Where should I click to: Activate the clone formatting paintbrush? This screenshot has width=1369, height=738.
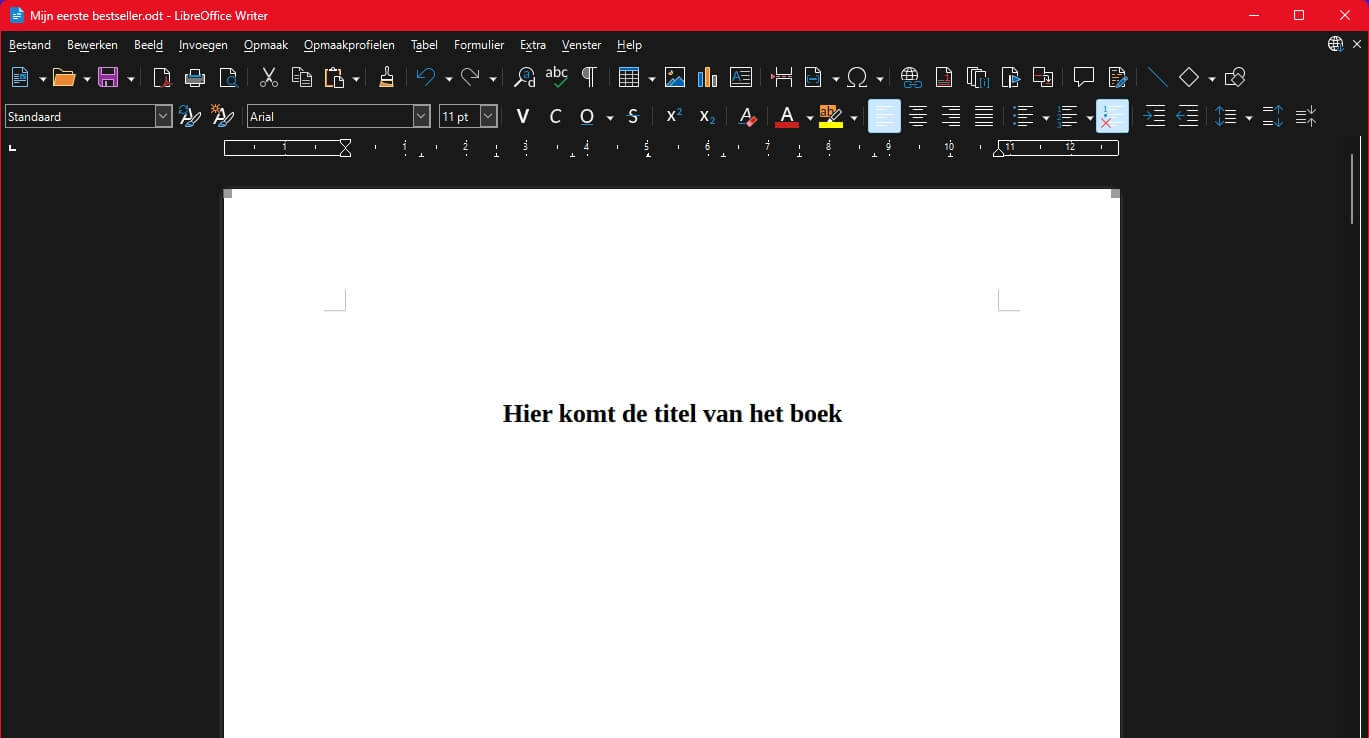[x=387, y=77]
